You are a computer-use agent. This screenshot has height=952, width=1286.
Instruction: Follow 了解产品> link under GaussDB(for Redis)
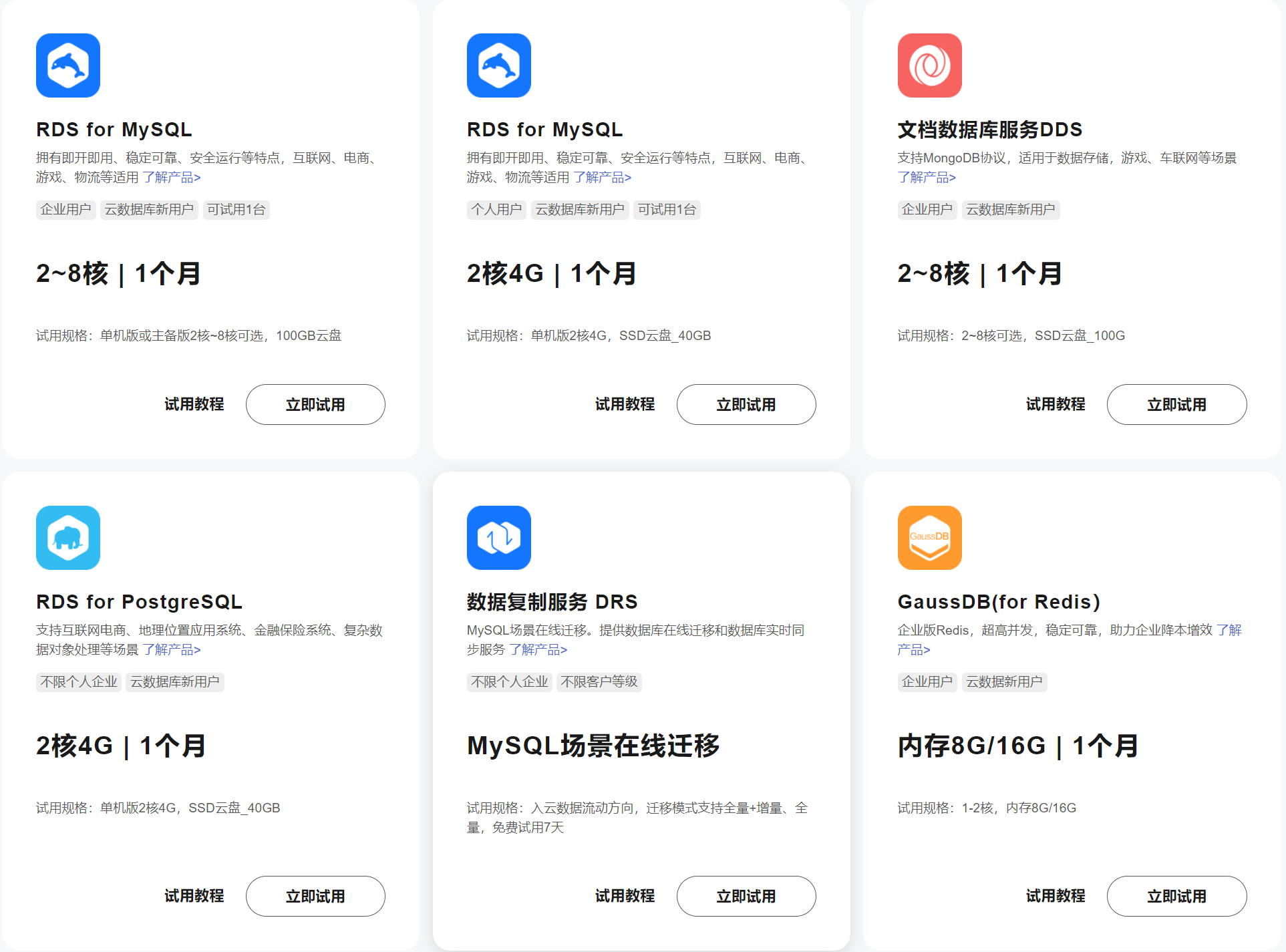[x=1229, y=630]
